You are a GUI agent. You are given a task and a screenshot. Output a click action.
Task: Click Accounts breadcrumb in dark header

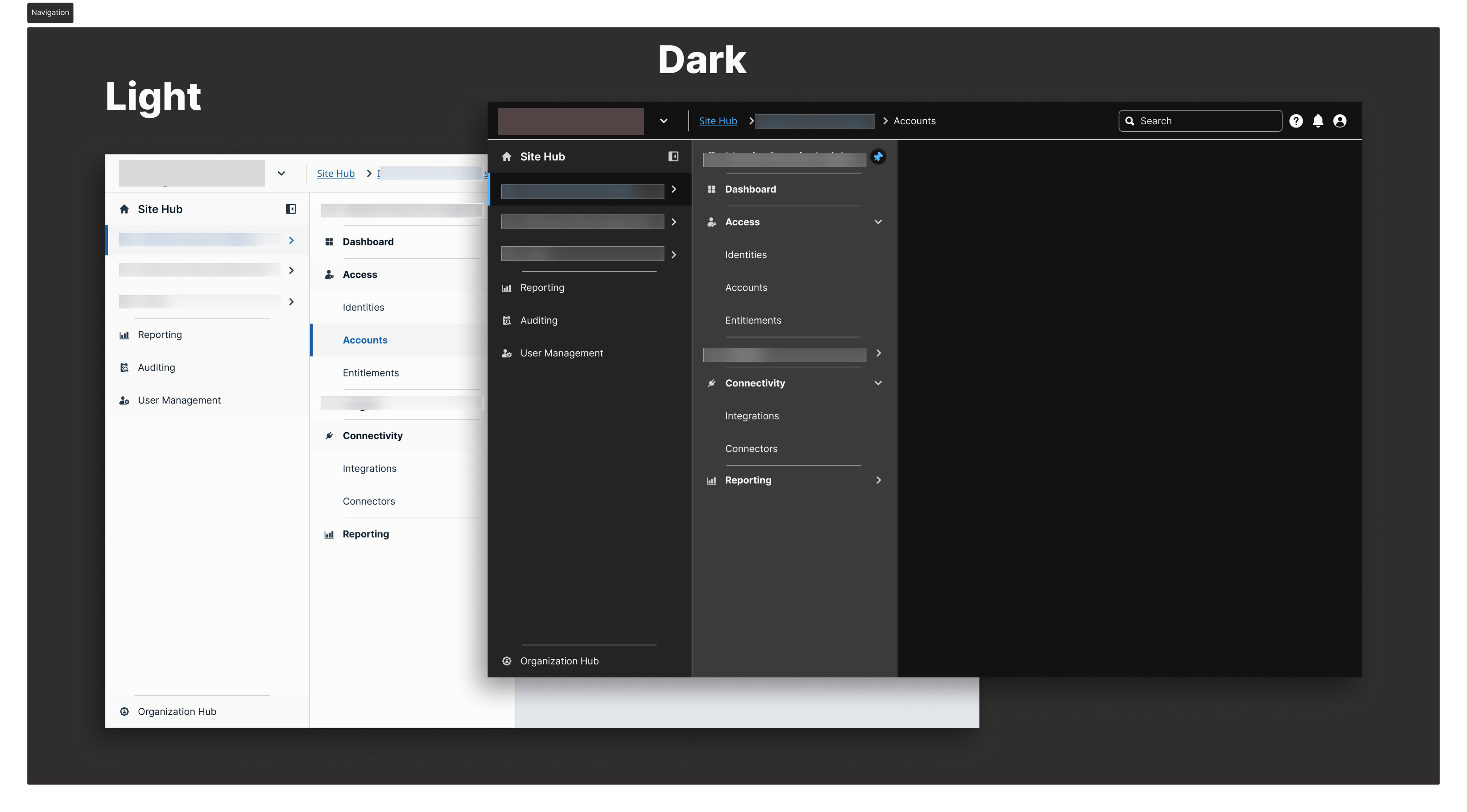point(914,121)
